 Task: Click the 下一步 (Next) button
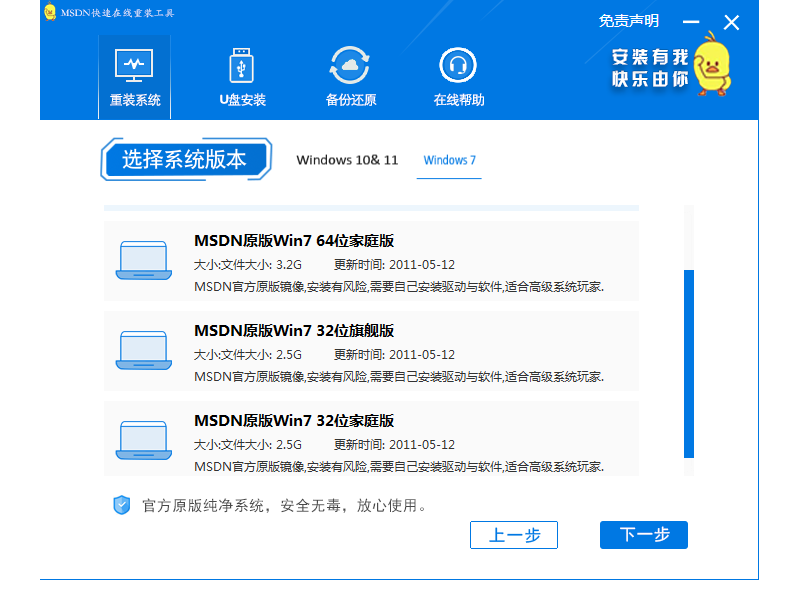pyautogui.click(x=643, y=535)
